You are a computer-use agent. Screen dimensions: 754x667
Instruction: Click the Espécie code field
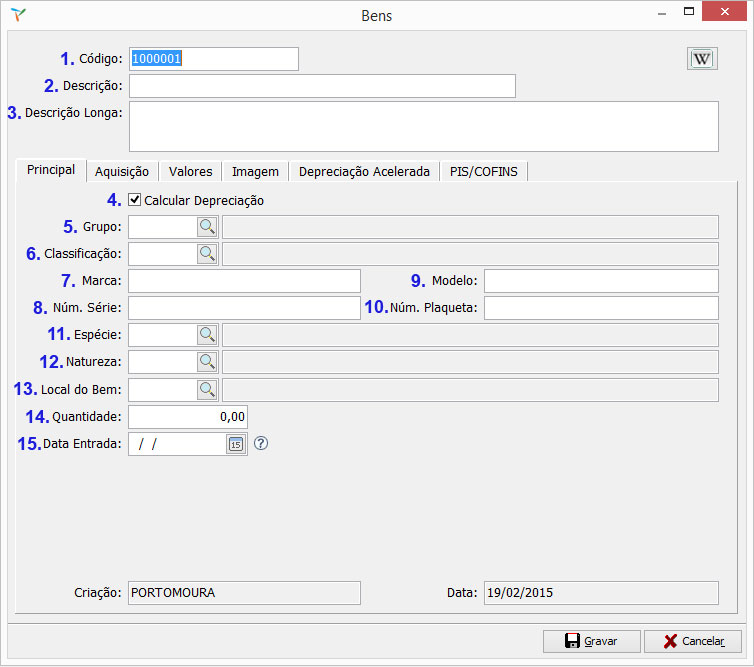pyautogui.click(x=163, y=335)
